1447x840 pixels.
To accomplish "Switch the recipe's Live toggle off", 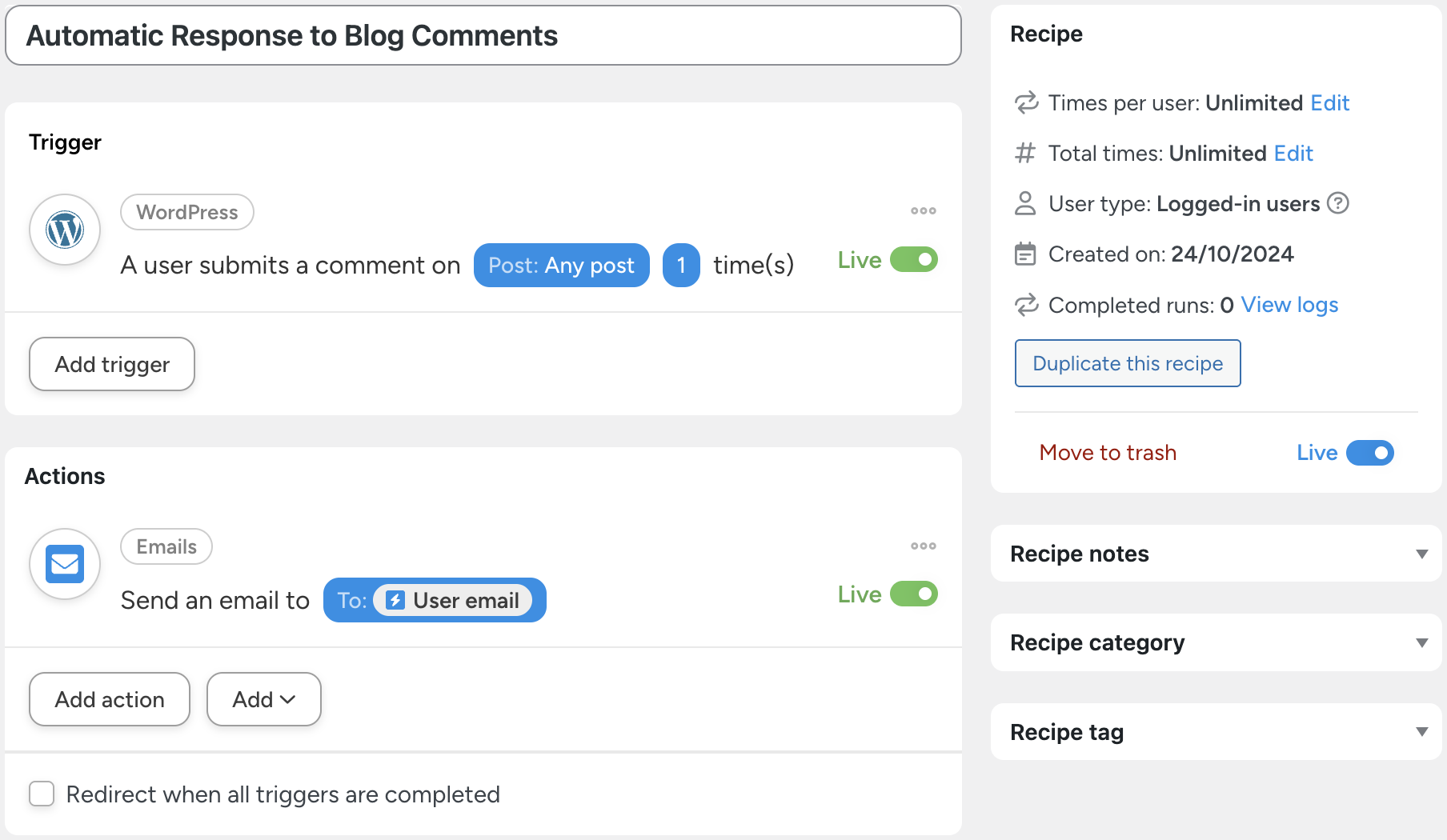I will click(x=1370, y=453).
